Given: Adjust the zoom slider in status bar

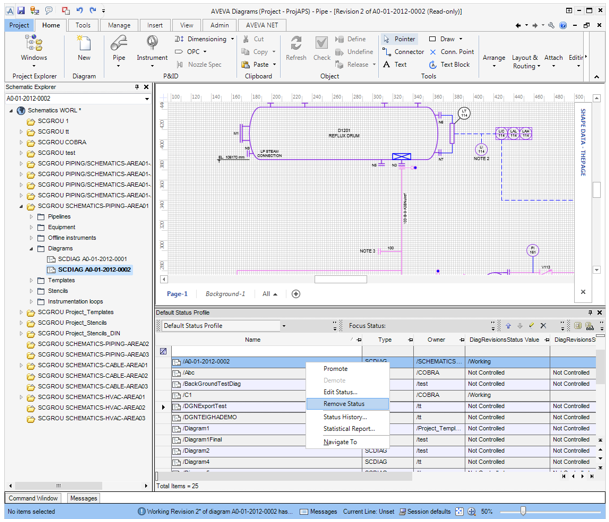Looking at the screenshot, I should (523, 511).
